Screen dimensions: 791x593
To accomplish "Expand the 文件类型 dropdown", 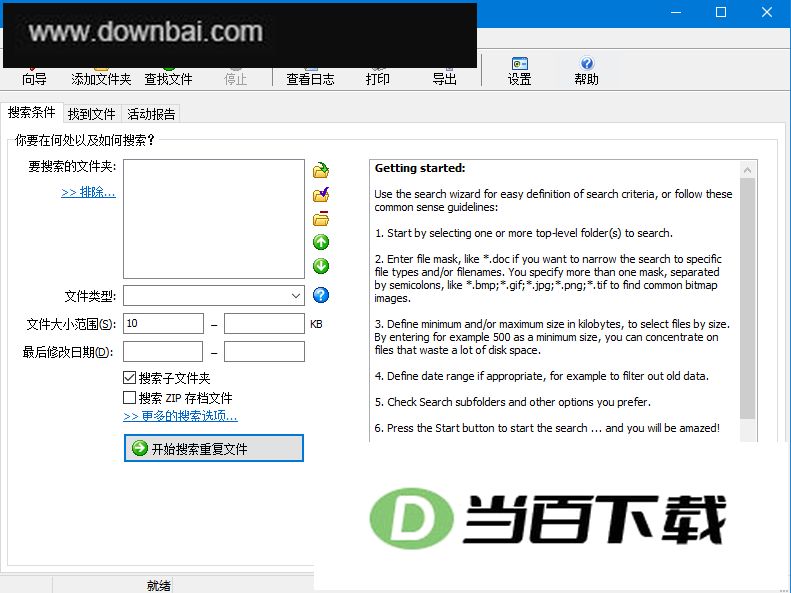I will tap(296, 295).
